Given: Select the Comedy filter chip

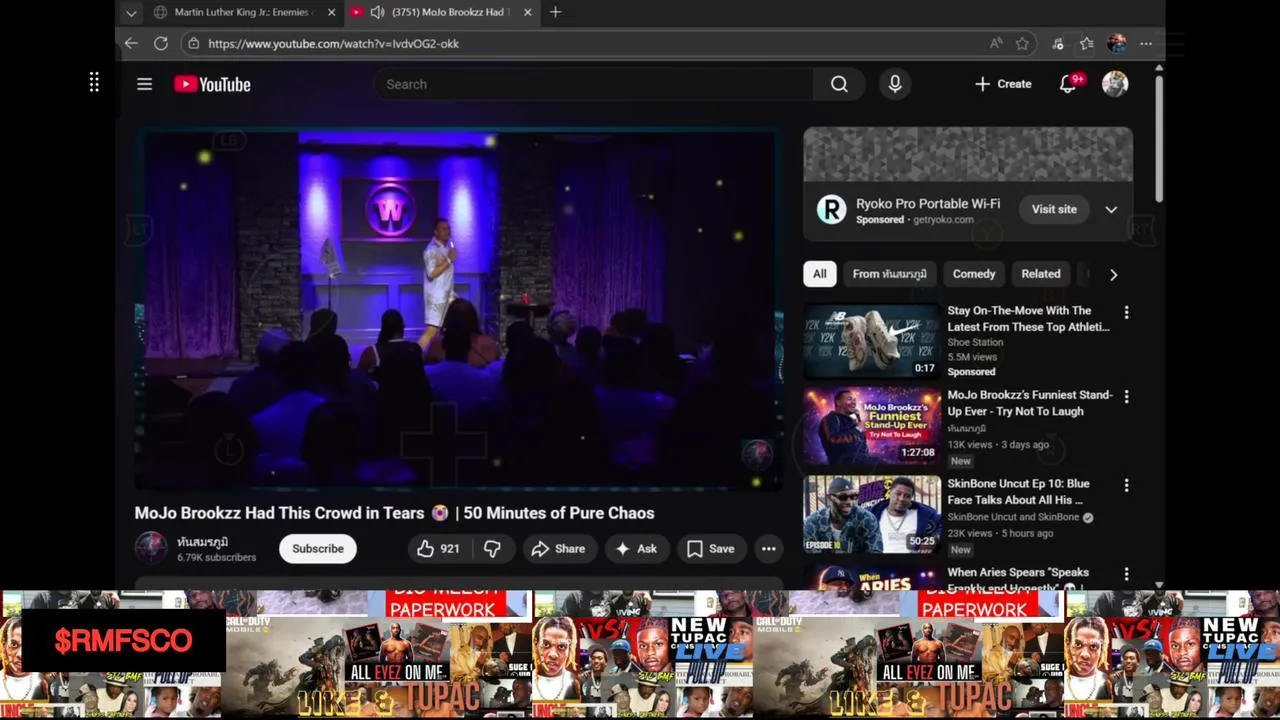Looking at the screenshot, I should [974, 274].
